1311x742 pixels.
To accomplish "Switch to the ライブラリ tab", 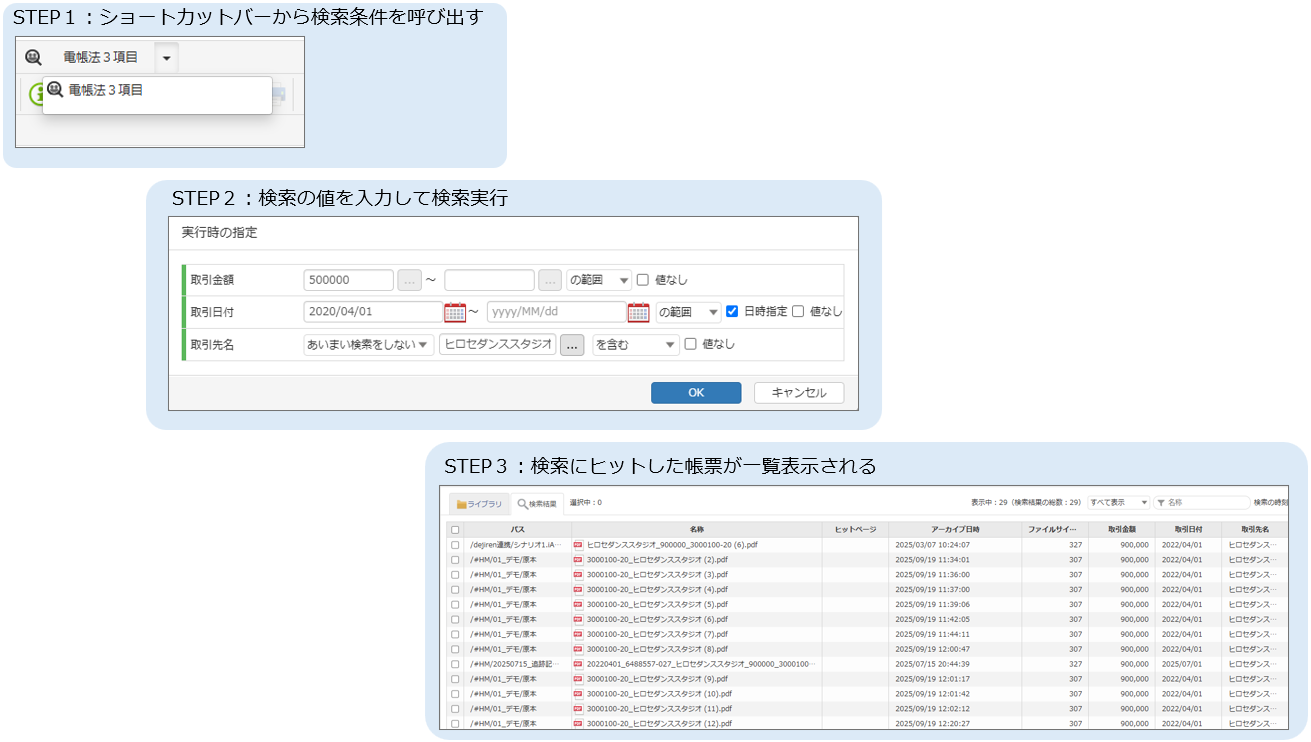I will pyautogui.click(x=479, y=504).
